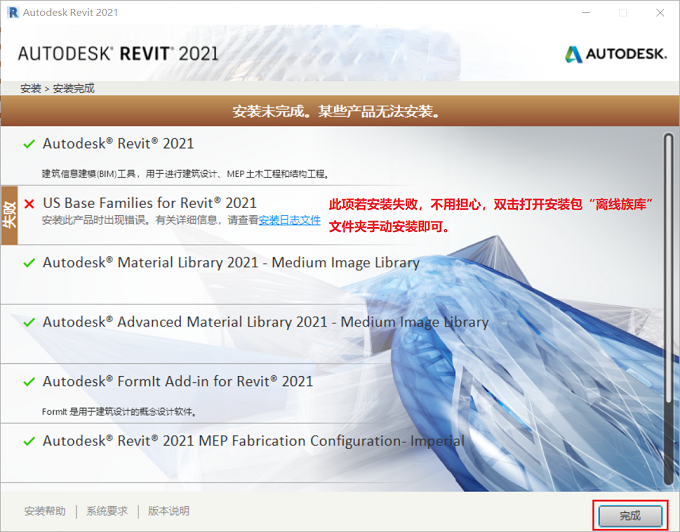Viewport: 680px width, 532px height.
Task: Click the vertical scrollbar of product list
Action: click(668, 309)
